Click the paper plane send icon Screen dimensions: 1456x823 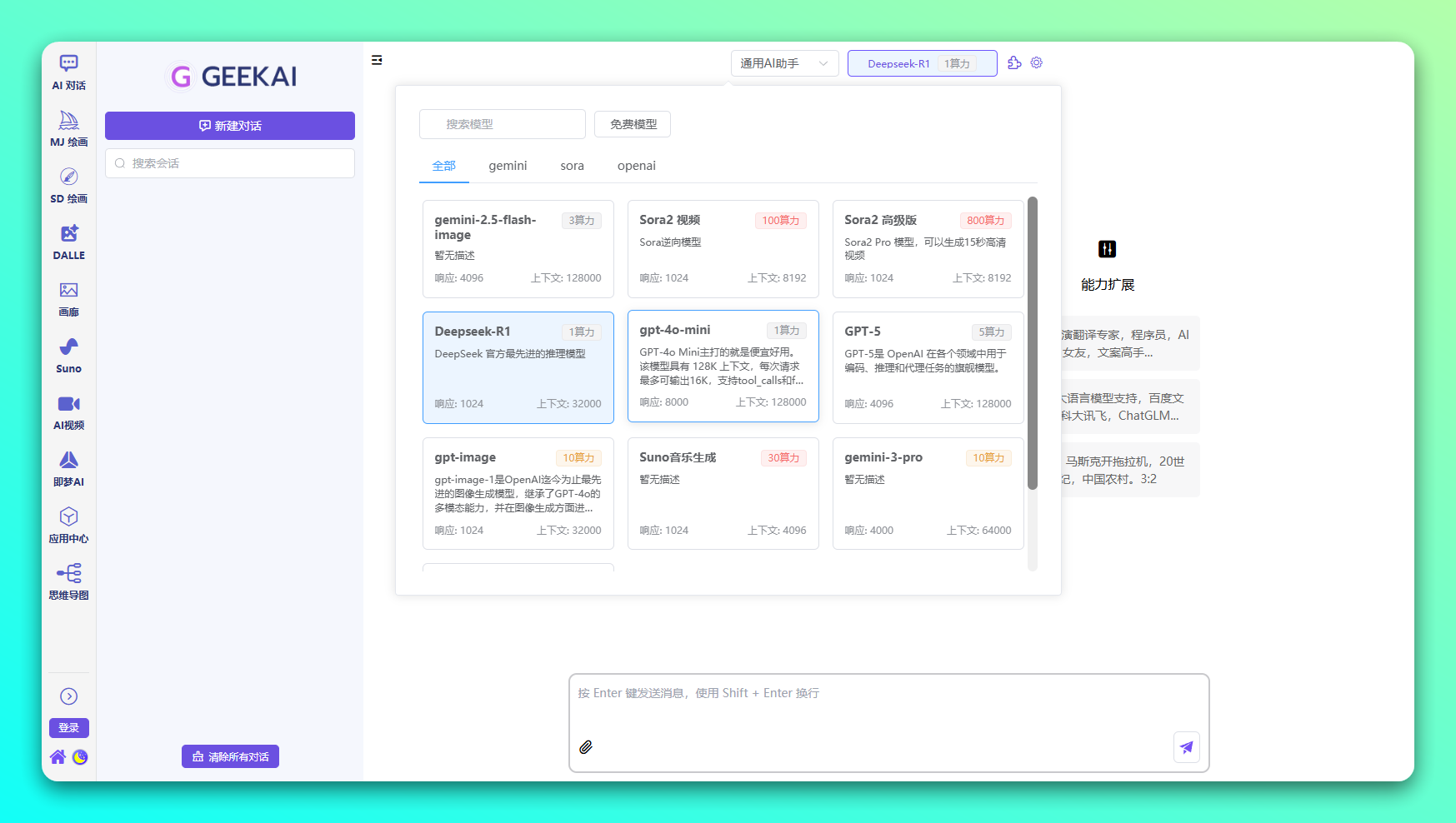click(x=1186, y=747)
